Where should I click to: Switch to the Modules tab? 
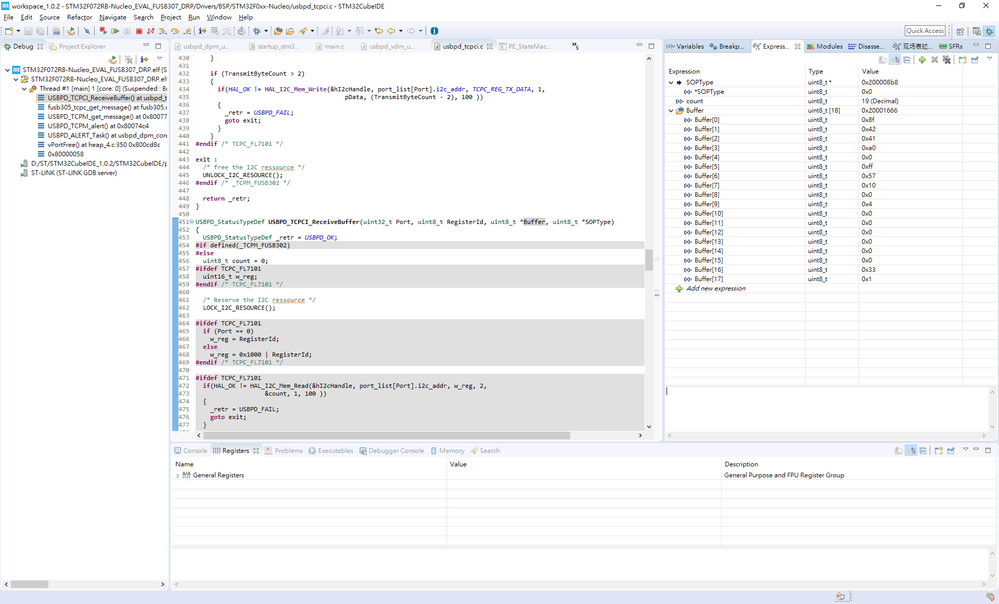coord(825,47)
